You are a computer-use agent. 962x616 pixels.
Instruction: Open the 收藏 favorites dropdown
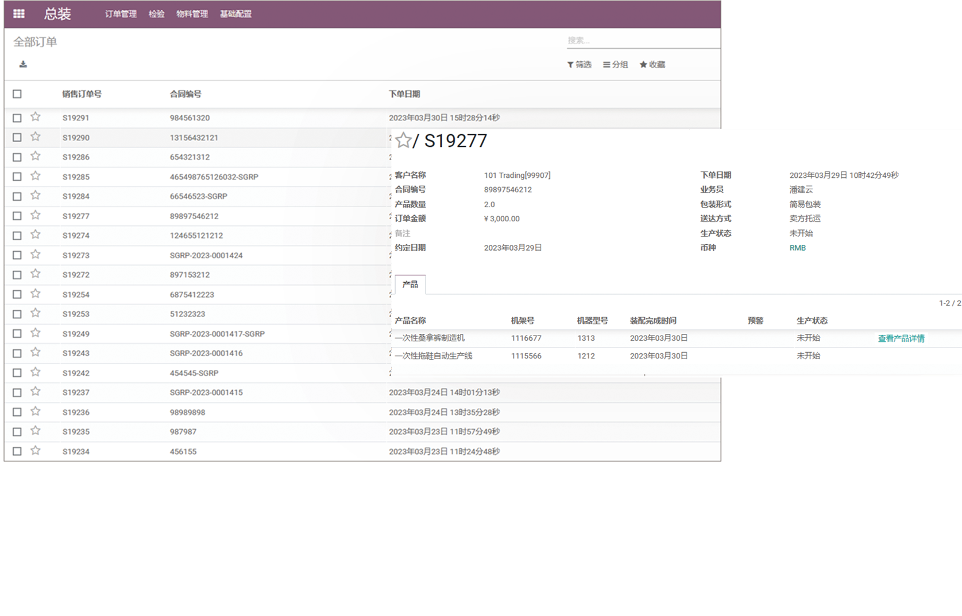pos(652,65)
